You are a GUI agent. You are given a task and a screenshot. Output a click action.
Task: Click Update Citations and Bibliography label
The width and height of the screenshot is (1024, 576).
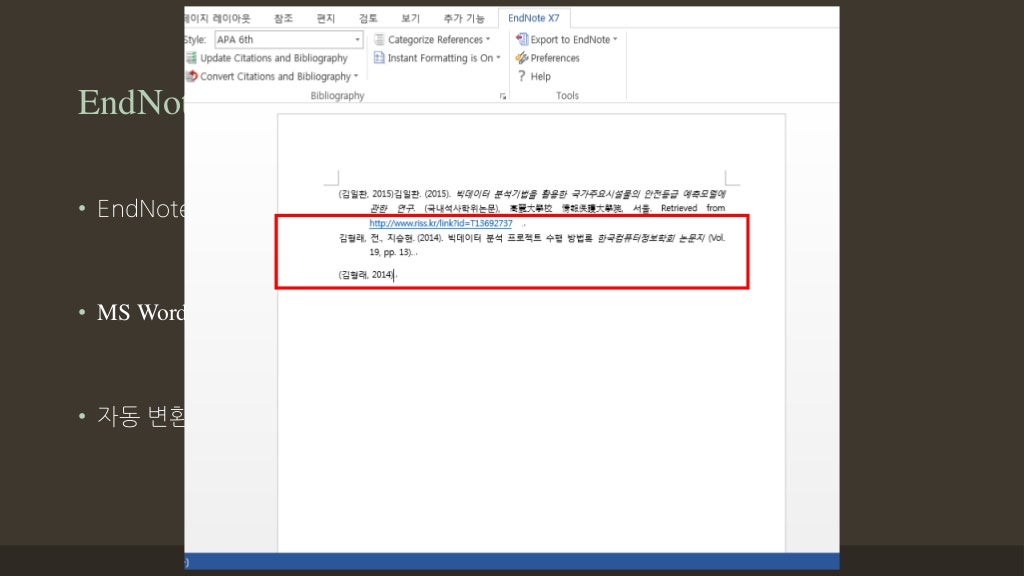coord(274,58)
